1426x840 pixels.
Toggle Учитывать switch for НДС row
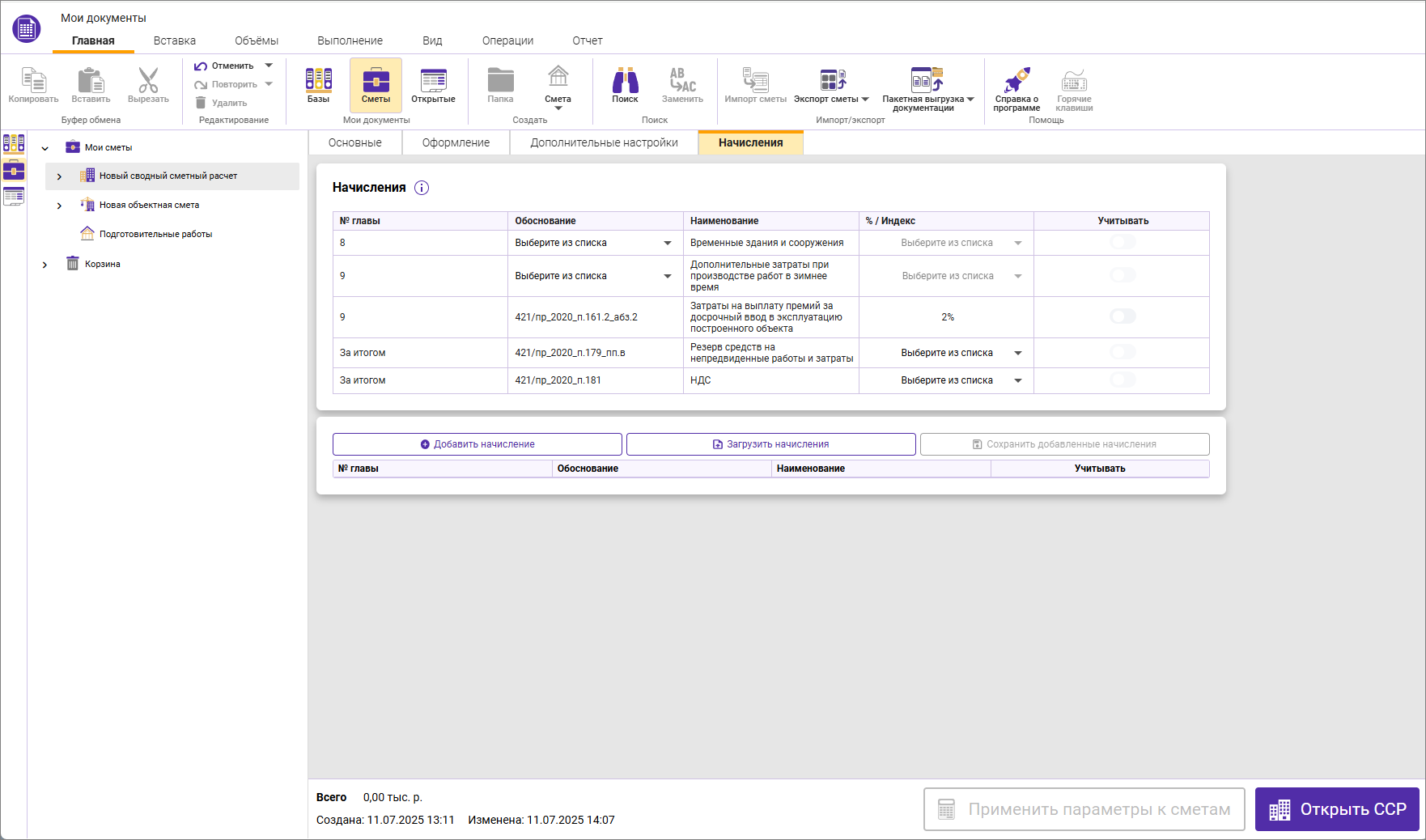click(1123, 380)
